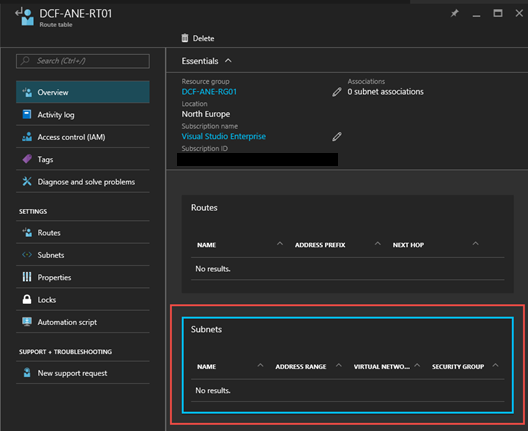Pin the blade with the pushpin icon
This screenshot has height=431, width=528.
click(x=455, y=13)
